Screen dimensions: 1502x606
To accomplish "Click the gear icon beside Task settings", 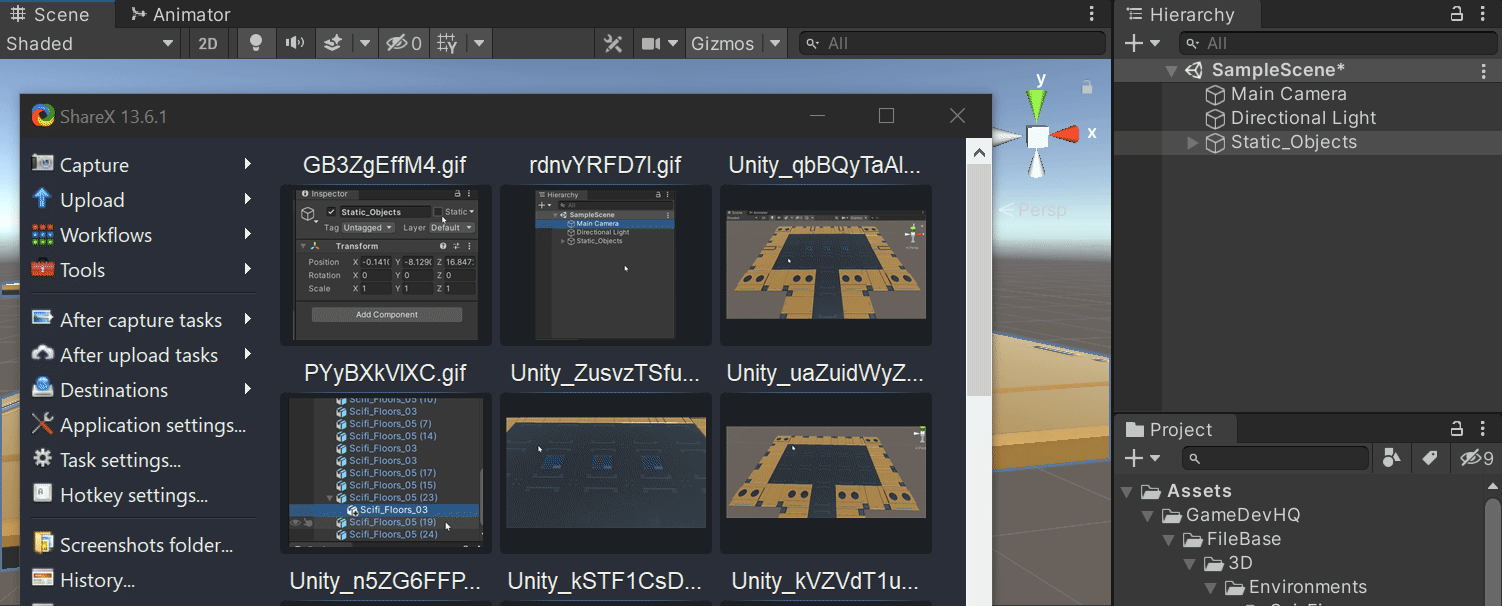I will point(42,458).
